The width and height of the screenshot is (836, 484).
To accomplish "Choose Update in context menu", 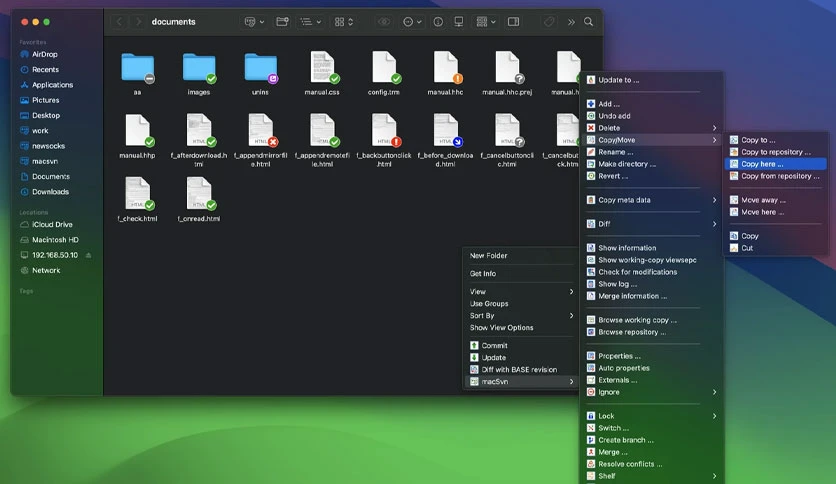I will [x=521, y=358].
